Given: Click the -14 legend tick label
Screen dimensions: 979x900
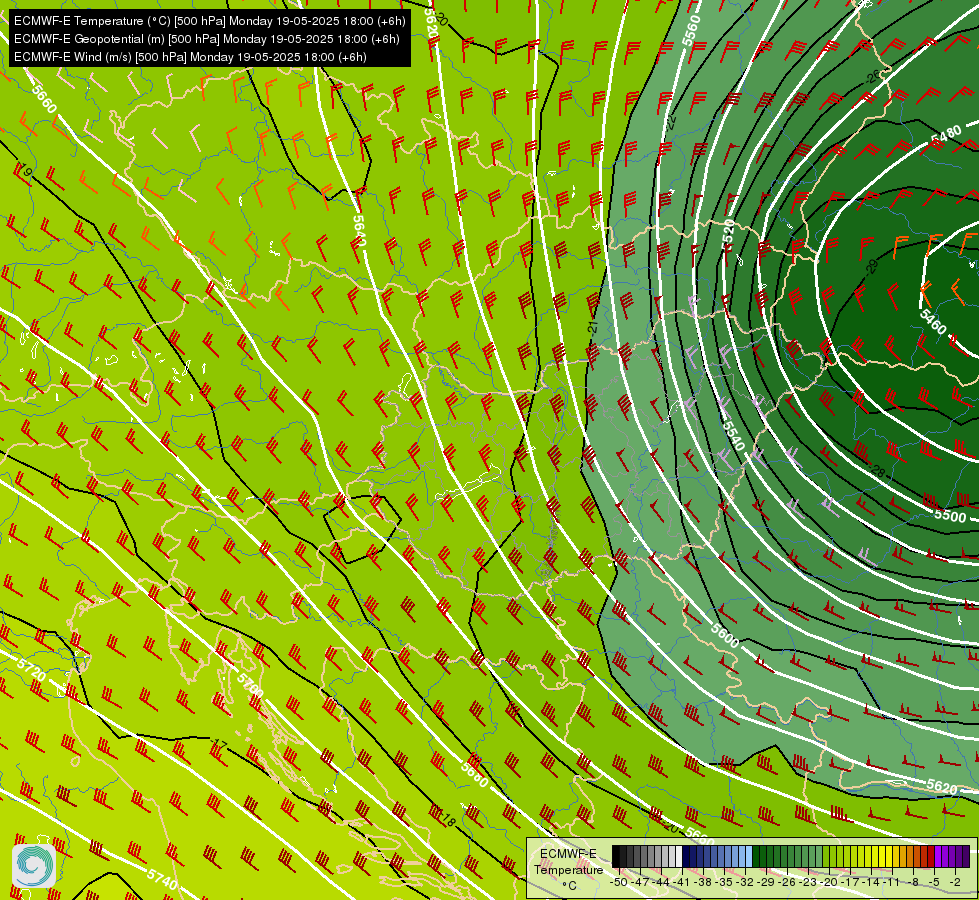Looking at the screenshot, I should [871, 882].
